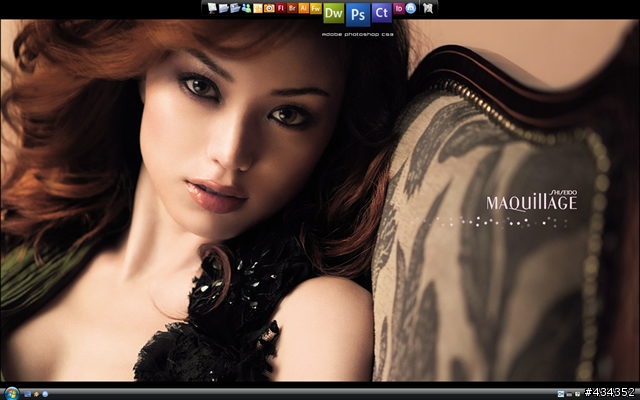The image size is (640, 400).
Task: Open the Windows Start orb
Action: click(x=11, y=393)
